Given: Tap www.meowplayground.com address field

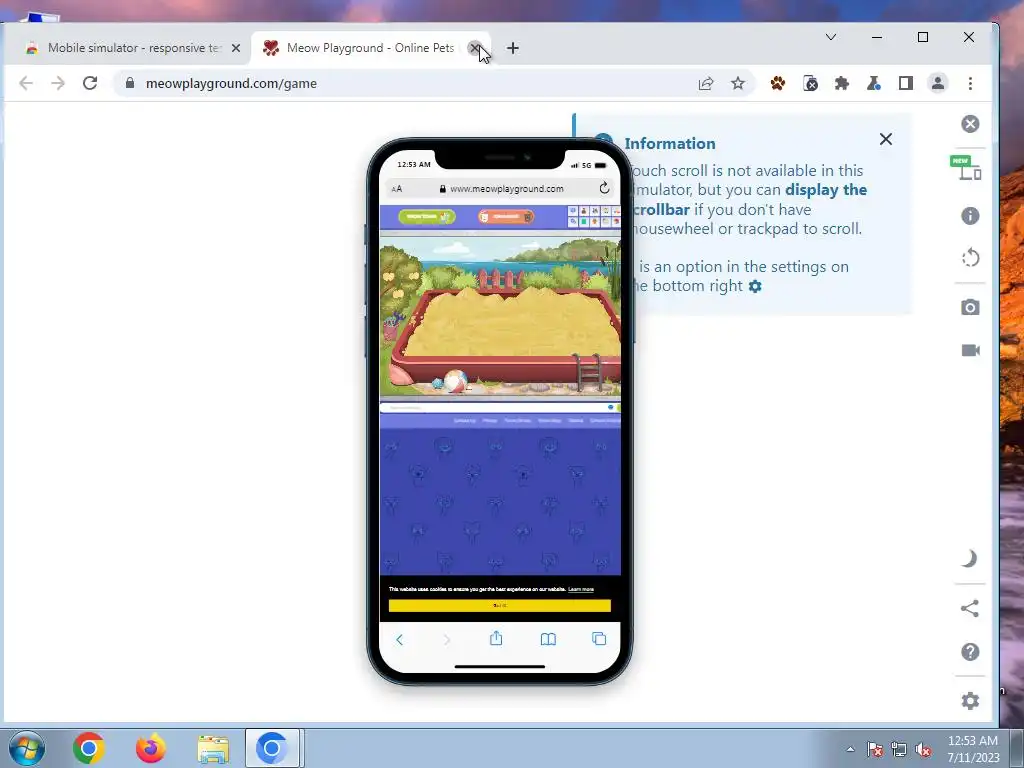Looking at the screenshot, I should pos(502,189).
